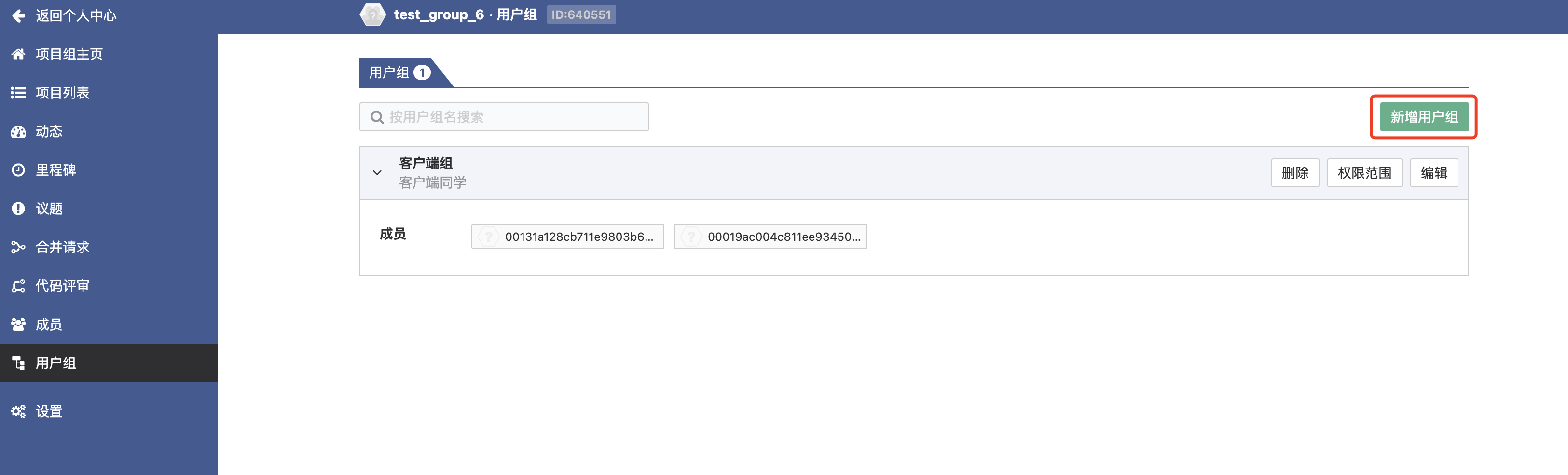Open the 成员 people icon
The height and width of the screenshot is (475, 1568).
[18, 324]
